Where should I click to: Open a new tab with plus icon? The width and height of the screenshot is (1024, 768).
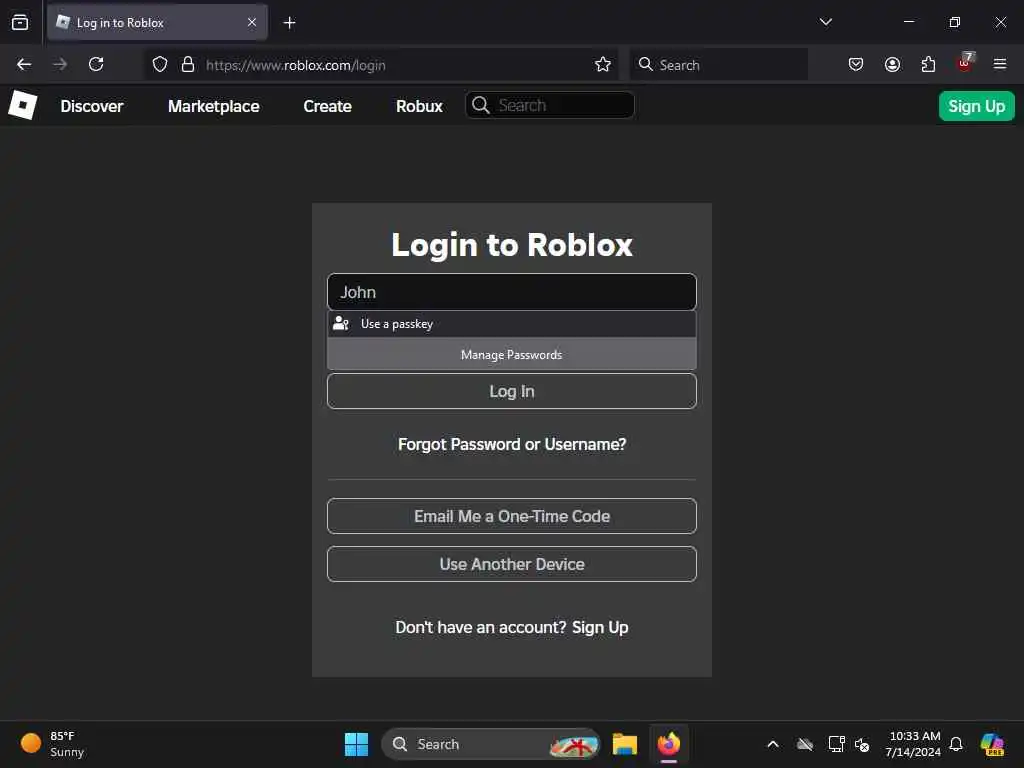289,23
